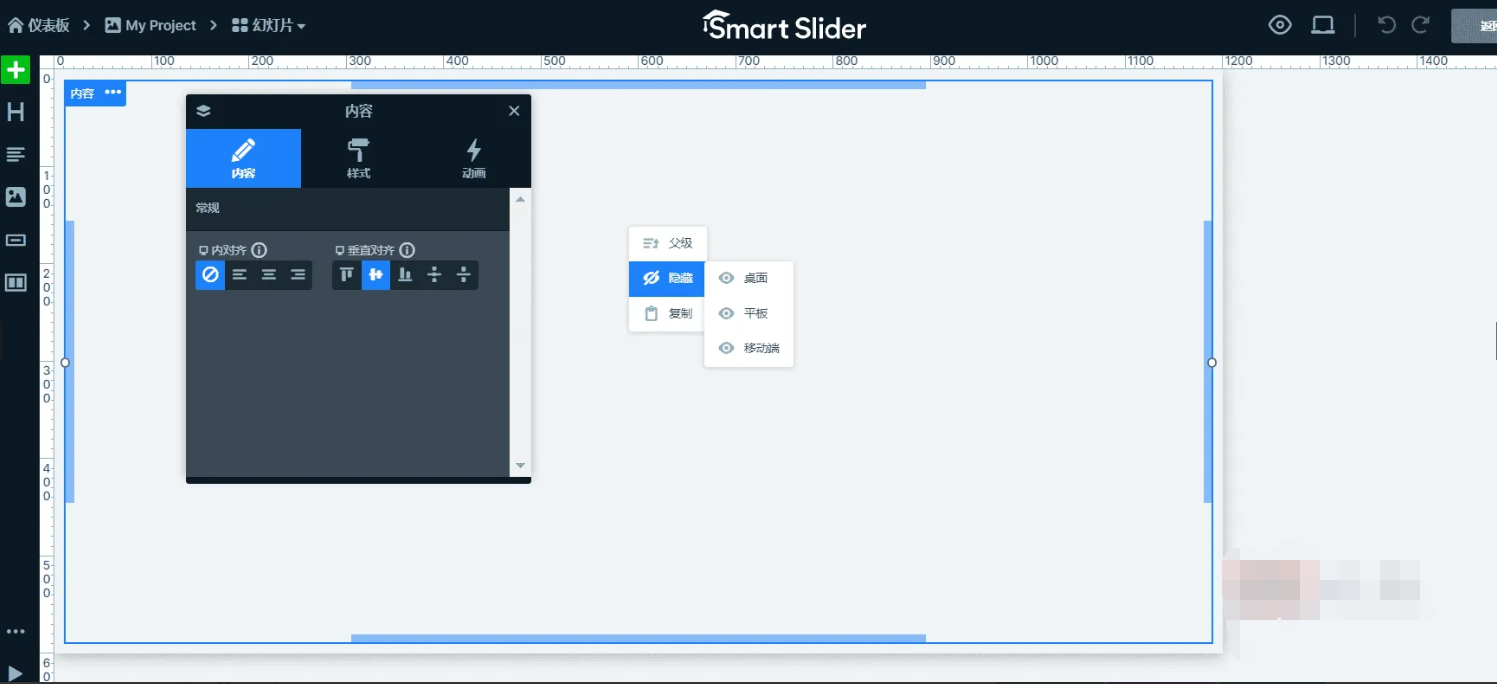Preview the slider with eye icon
This screenshot has width=1497, height=684.
pos(1280,25)
